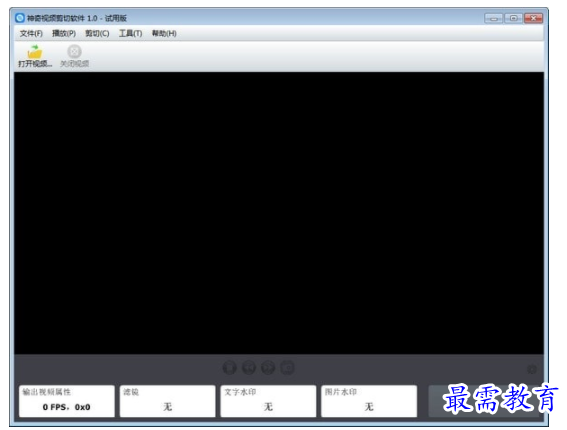Open the 文字水印 text watermark panel
This screenshot has width=567, height=430.
pyautogui.click(x=268, y=401)
